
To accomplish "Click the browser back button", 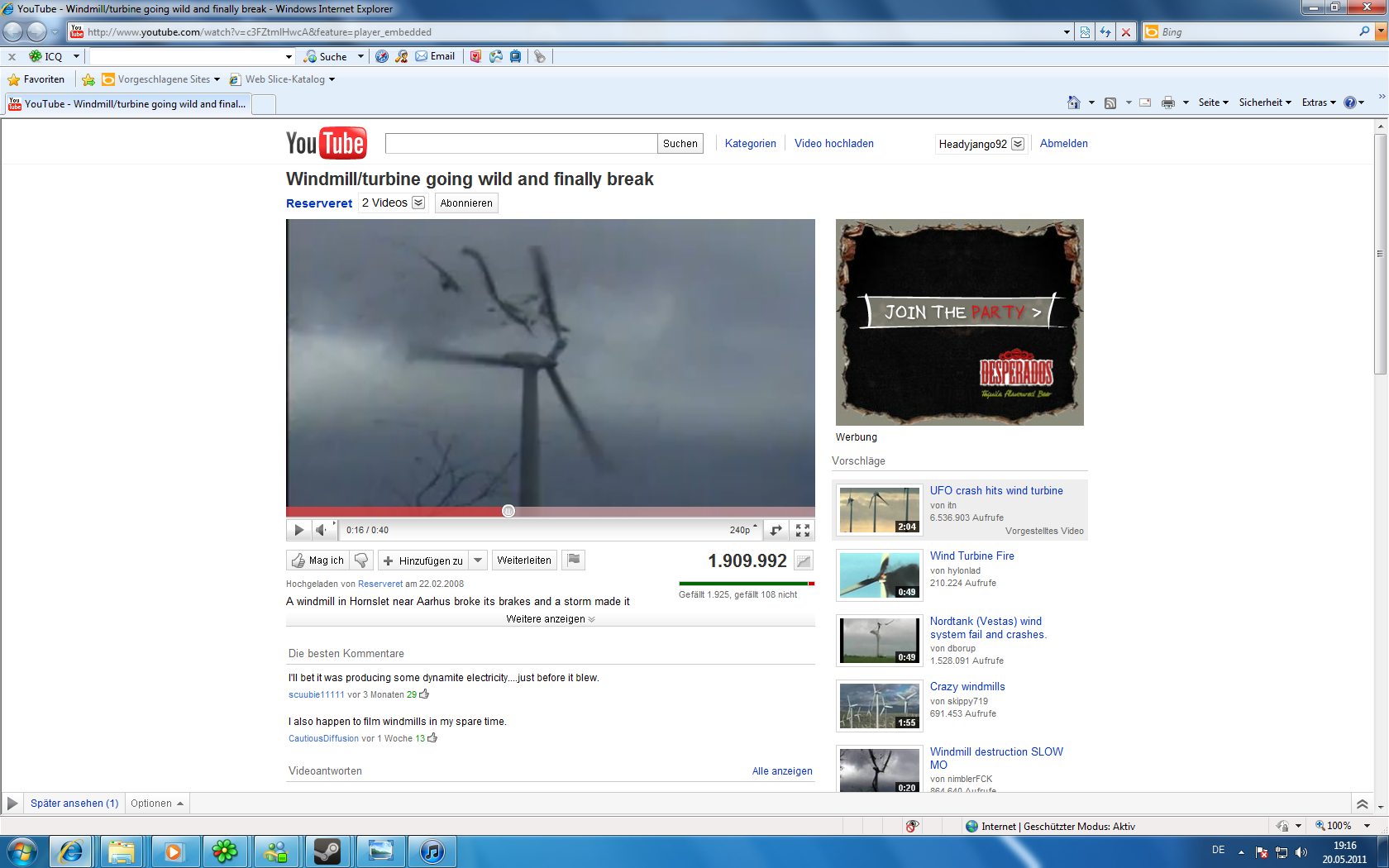I will coord(13,31).
